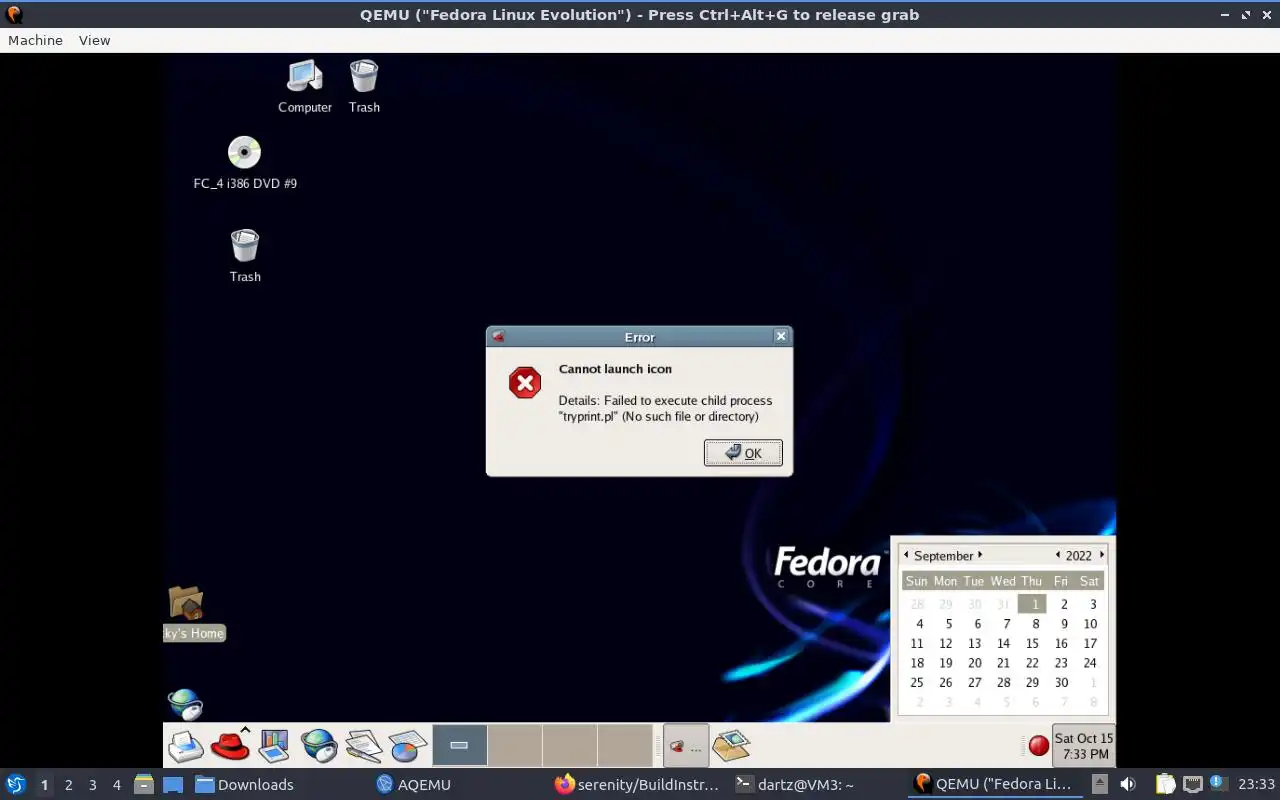Open the host start menu icon

[15, 784]
